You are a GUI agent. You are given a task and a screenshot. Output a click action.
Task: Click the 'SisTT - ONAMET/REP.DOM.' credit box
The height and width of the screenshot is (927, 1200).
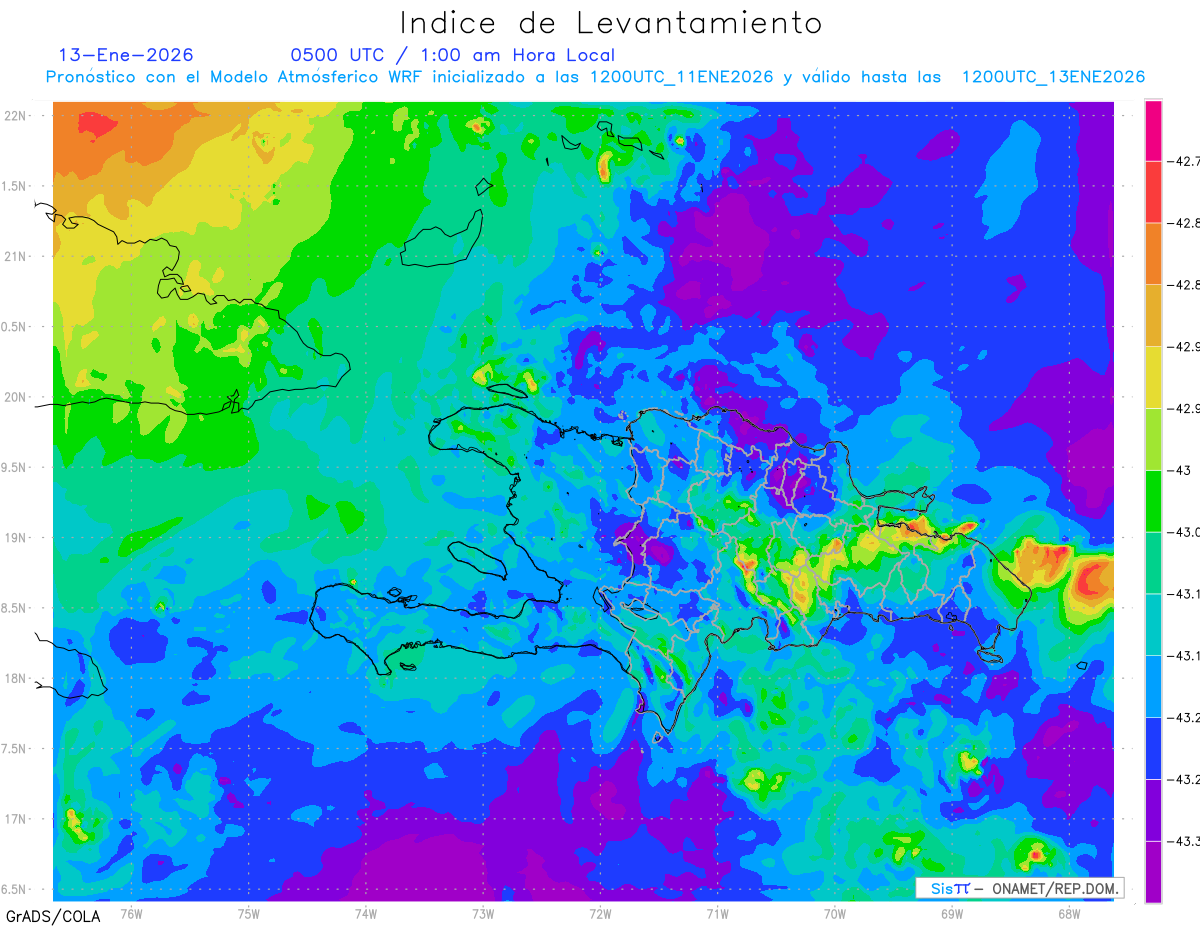[x=1019, y=888]
